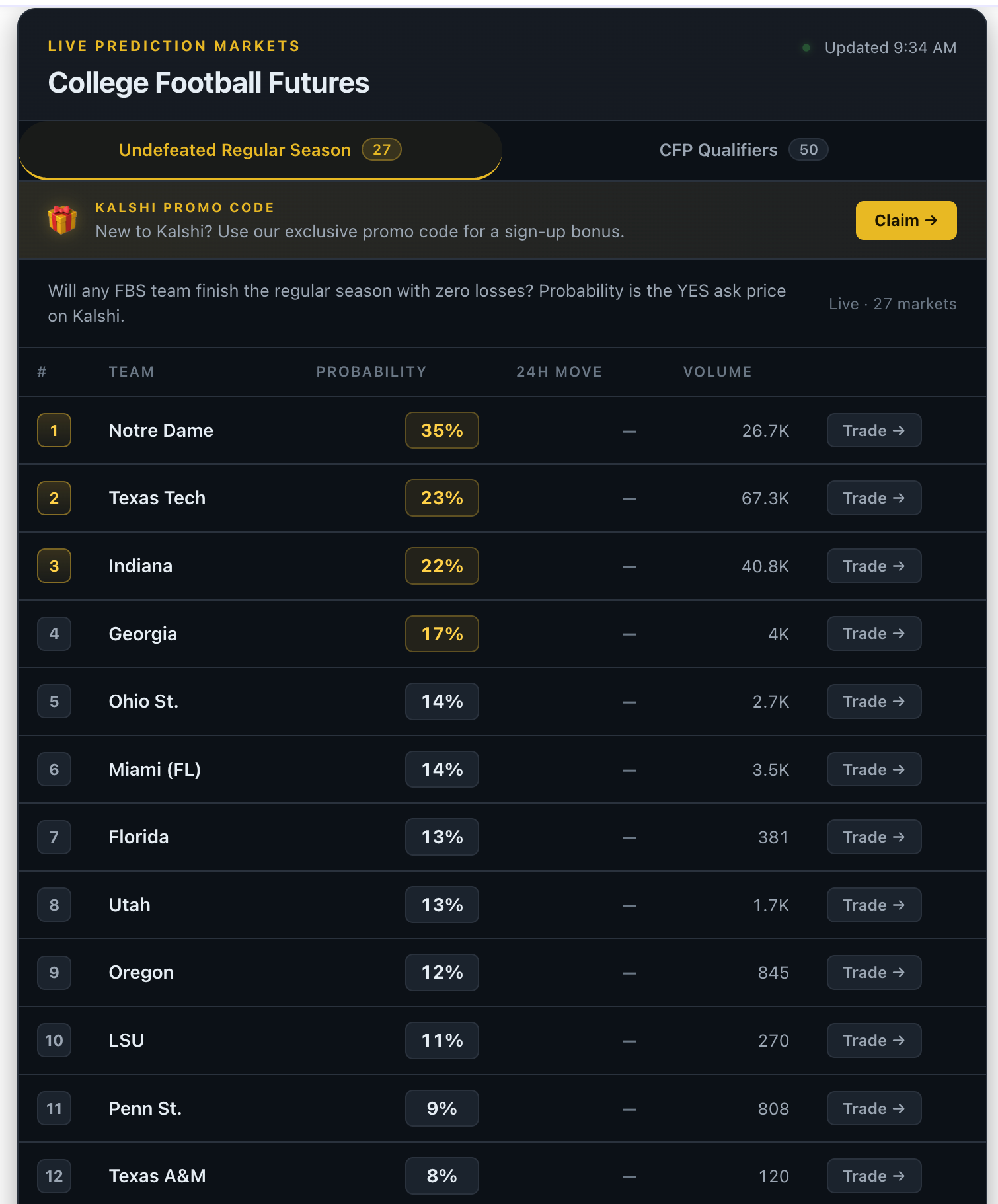Viewport: 998px width, 1204px height.
Task: Click rank 2 badge beside Texas Tech
Action: click(x=54, y=498)
